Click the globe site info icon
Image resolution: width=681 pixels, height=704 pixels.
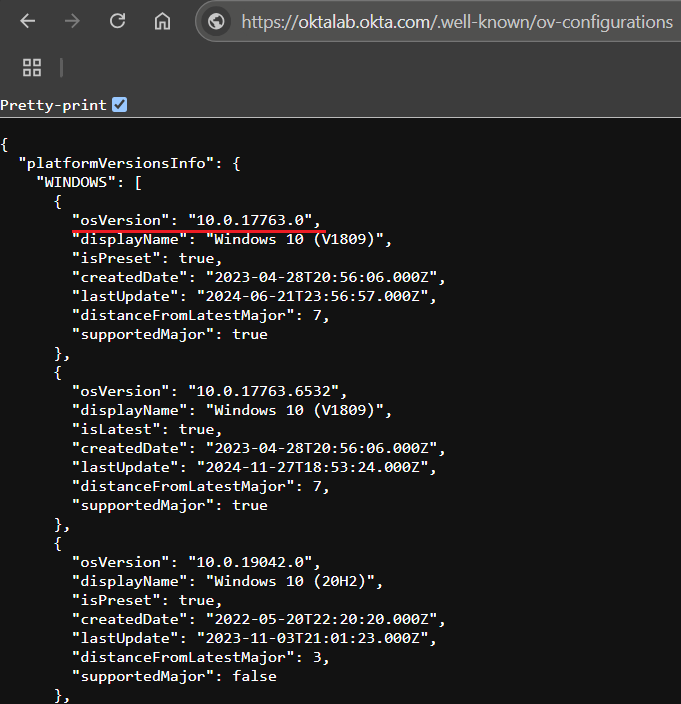(216, 21)
